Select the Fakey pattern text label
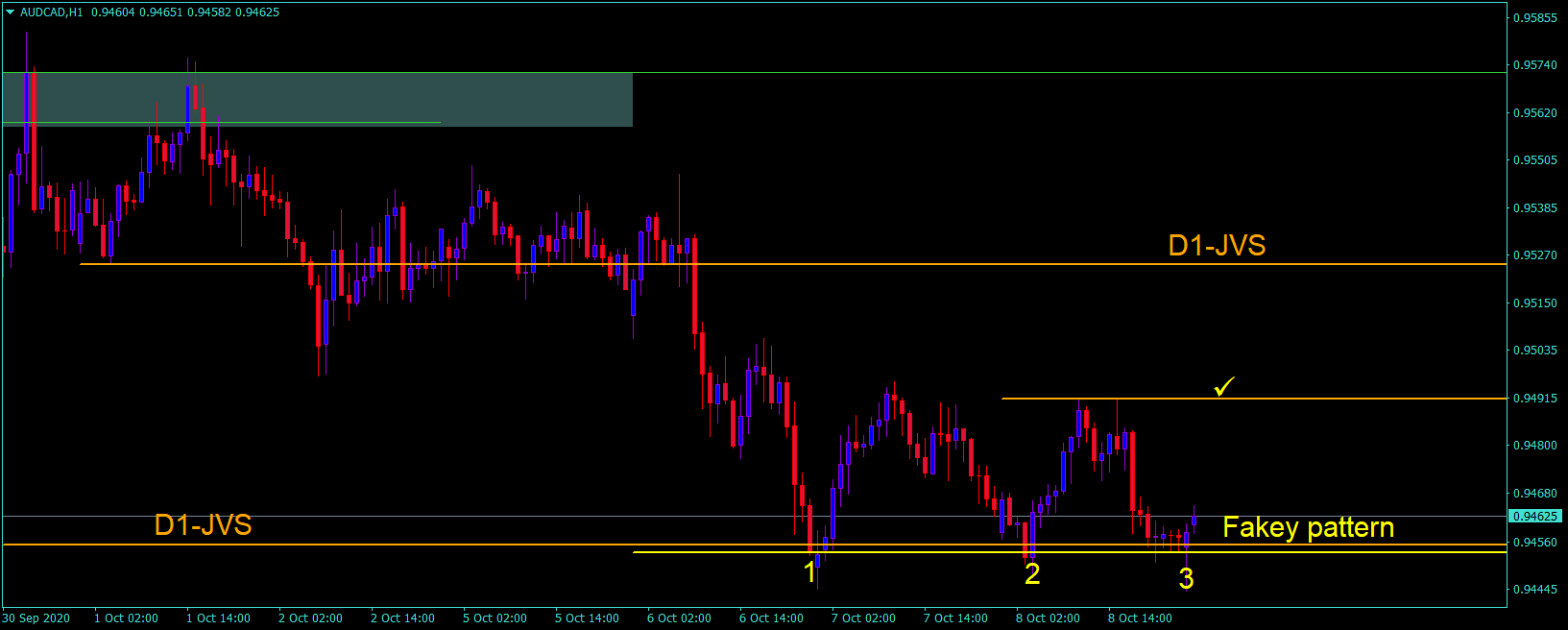Viewport: 1568px width, 630px height. point(1308,527)
